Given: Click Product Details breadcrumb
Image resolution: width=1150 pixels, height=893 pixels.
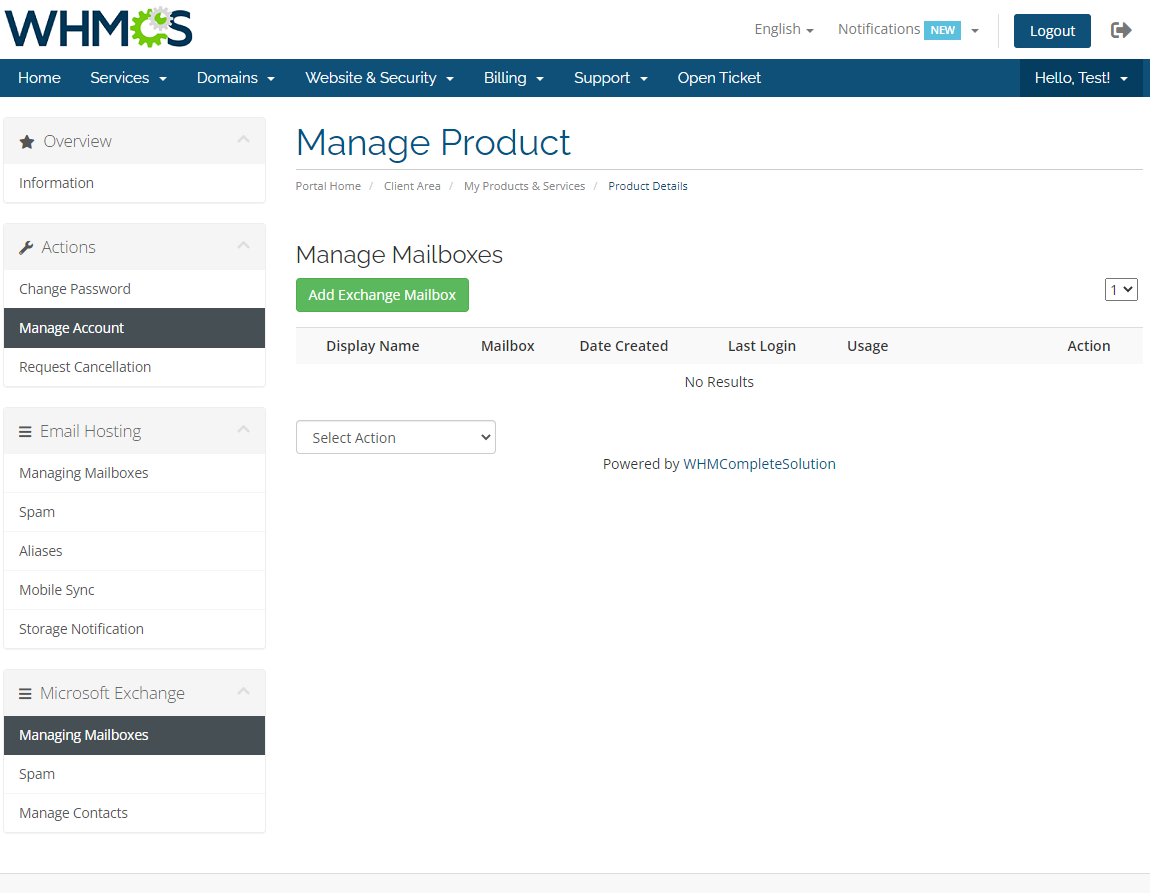Looking at the screenshot, I should pyautogui.click(x=648, y=186).
